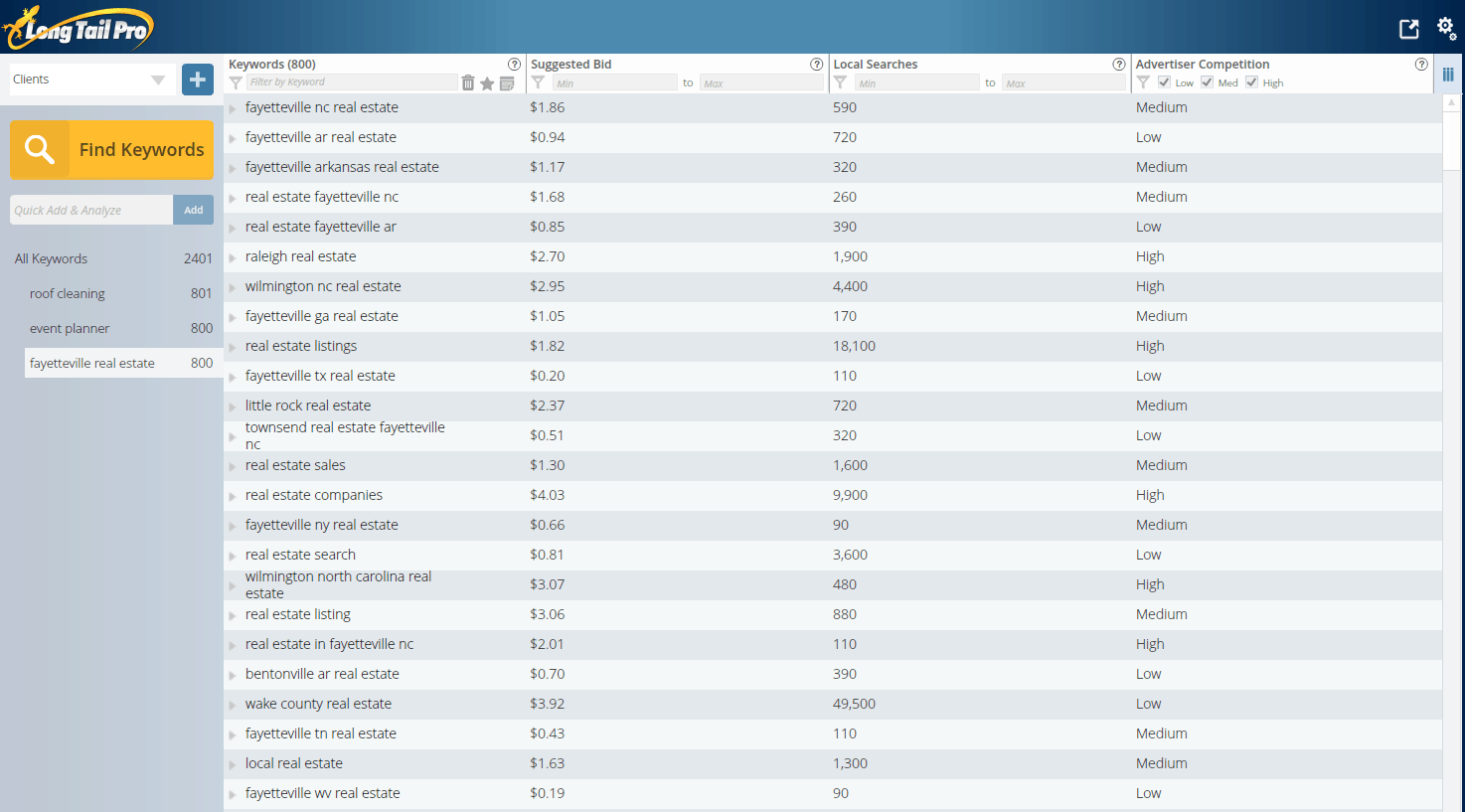Open the export icon in header
This screenshot has height=812, width=1465.
[1409, 29]
